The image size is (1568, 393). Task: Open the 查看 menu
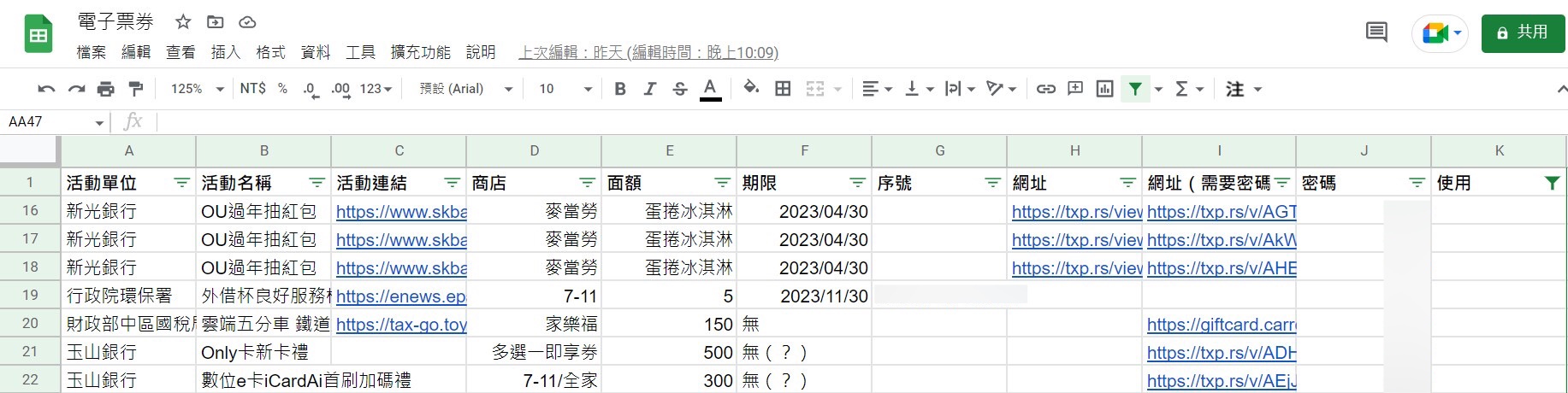coord(180,52)
